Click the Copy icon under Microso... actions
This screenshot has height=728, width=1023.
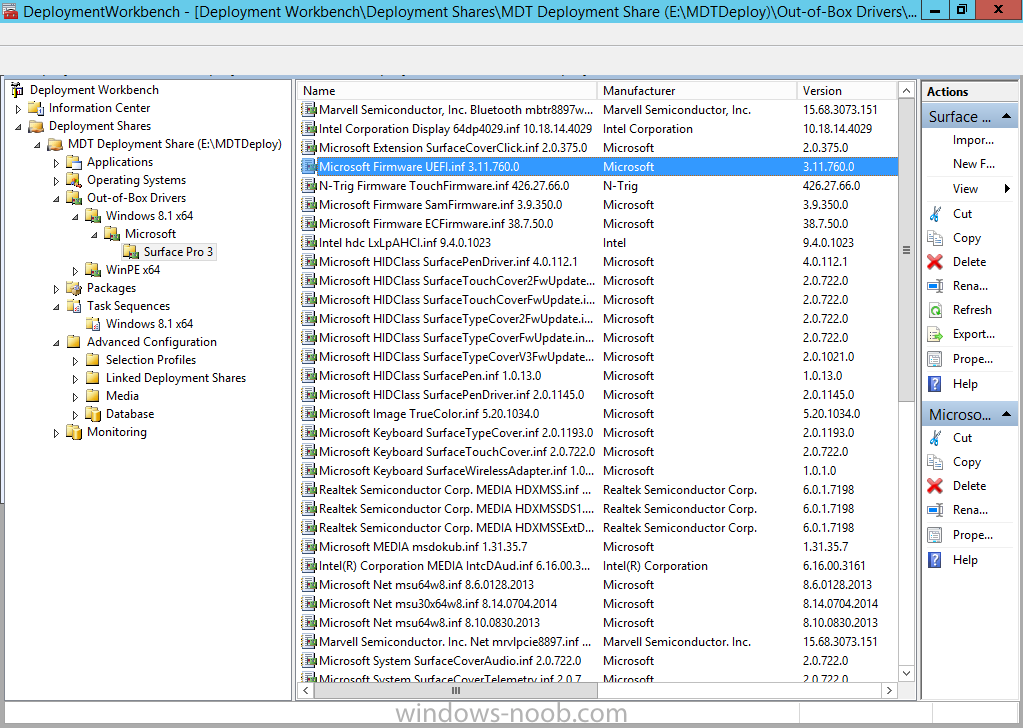935,462
